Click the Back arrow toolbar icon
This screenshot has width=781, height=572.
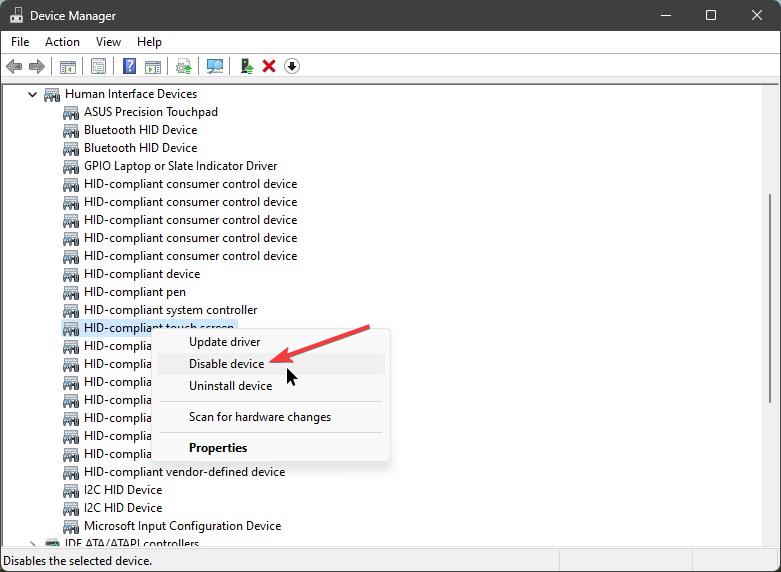tap(14, 66)
